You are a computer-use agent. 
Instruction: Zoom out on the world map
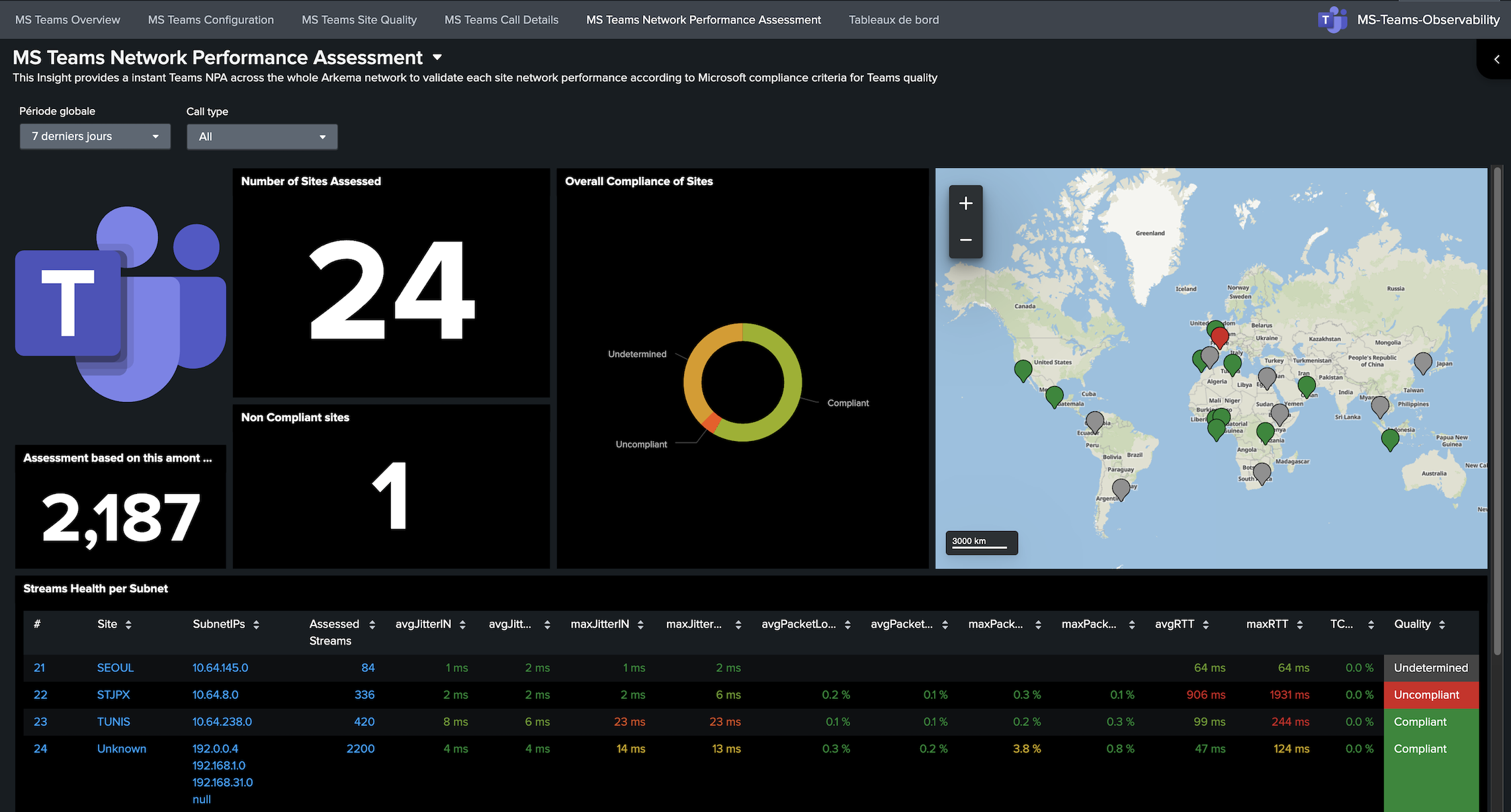965,240
